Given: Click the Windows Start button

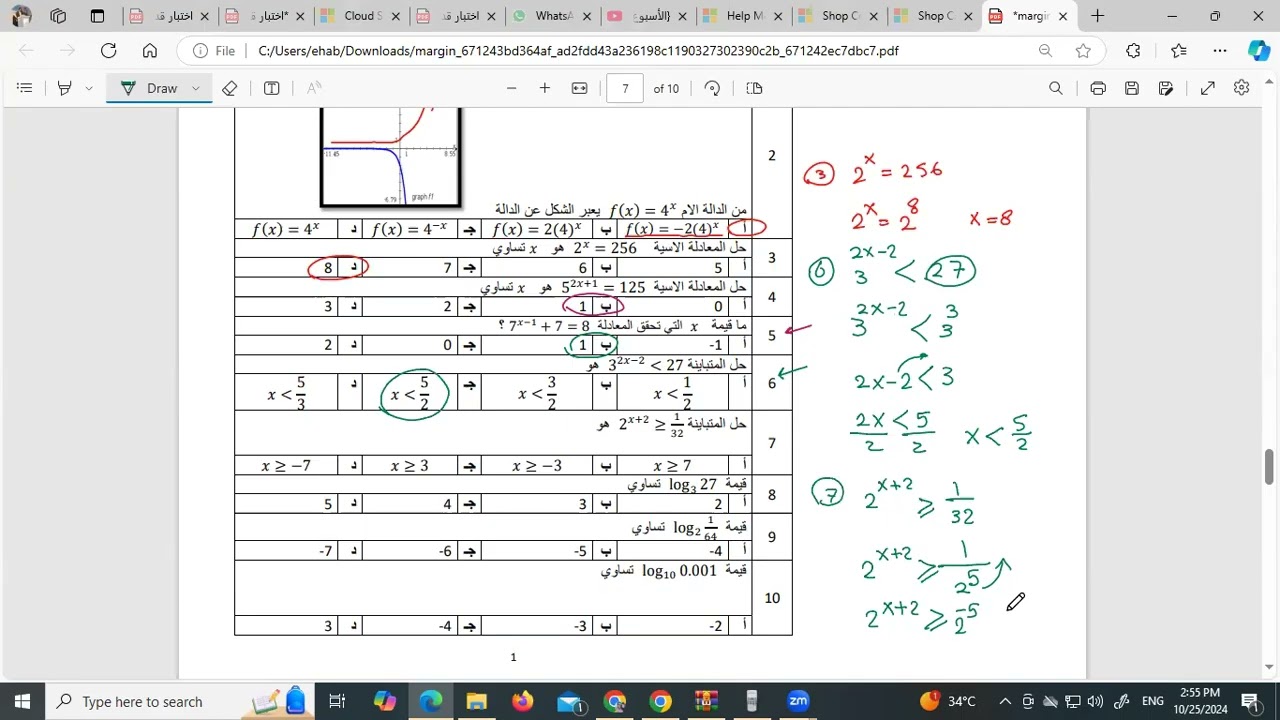Looking at the screenshot, I should click(x=21, y=701).
